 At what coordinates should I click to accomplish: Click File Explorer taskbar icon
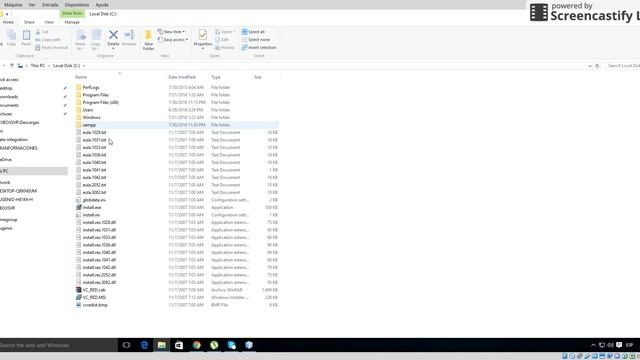click(x=162, y=345)
